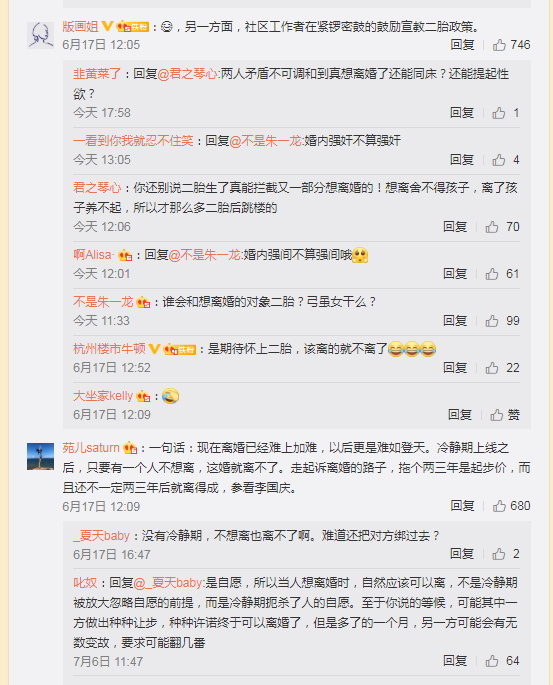
Task: Reply to _夏天baby's comment
Action: [462, 554]
